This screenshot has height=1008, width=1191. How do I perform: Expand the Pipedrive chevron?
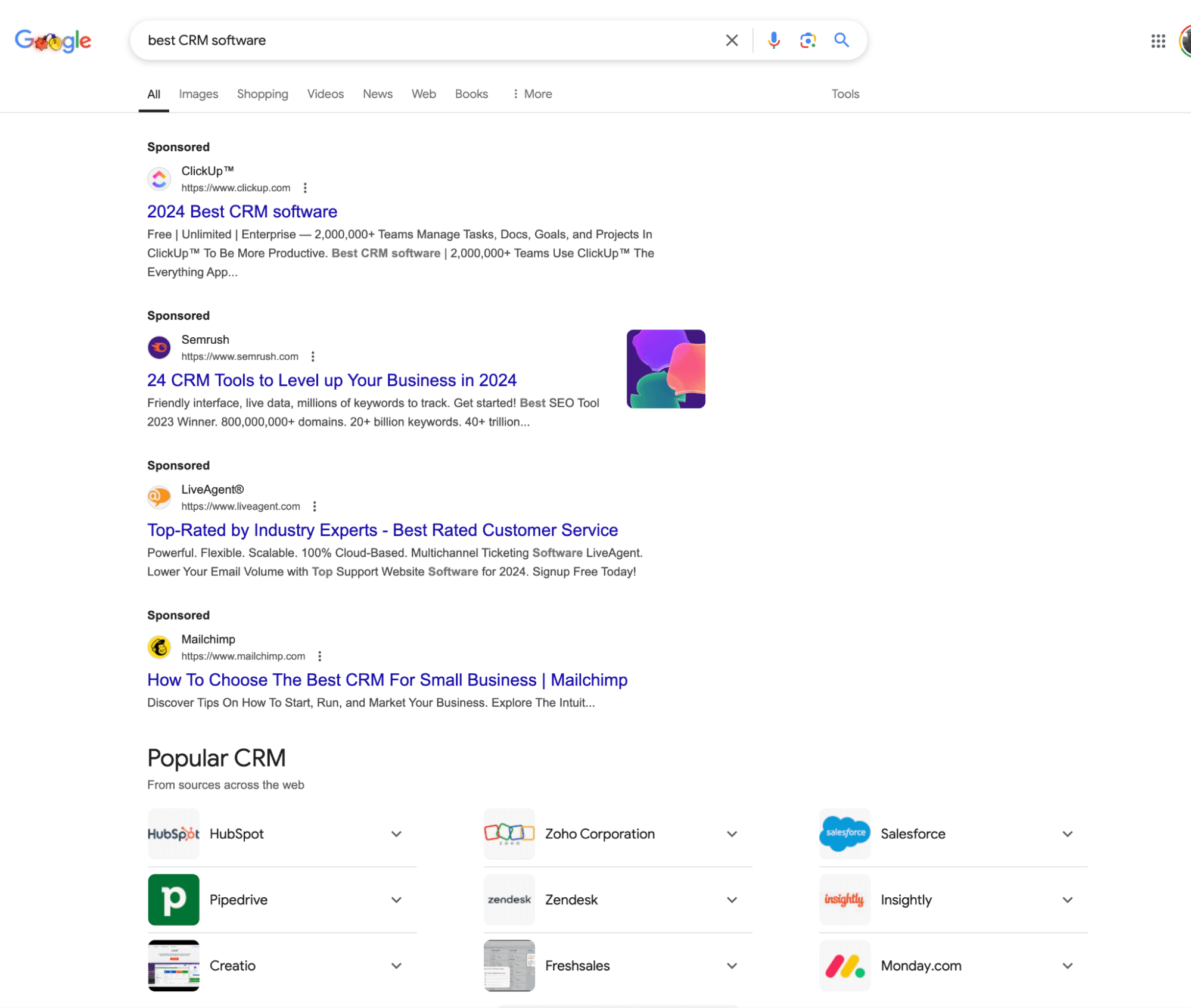(x=396, y=900)
